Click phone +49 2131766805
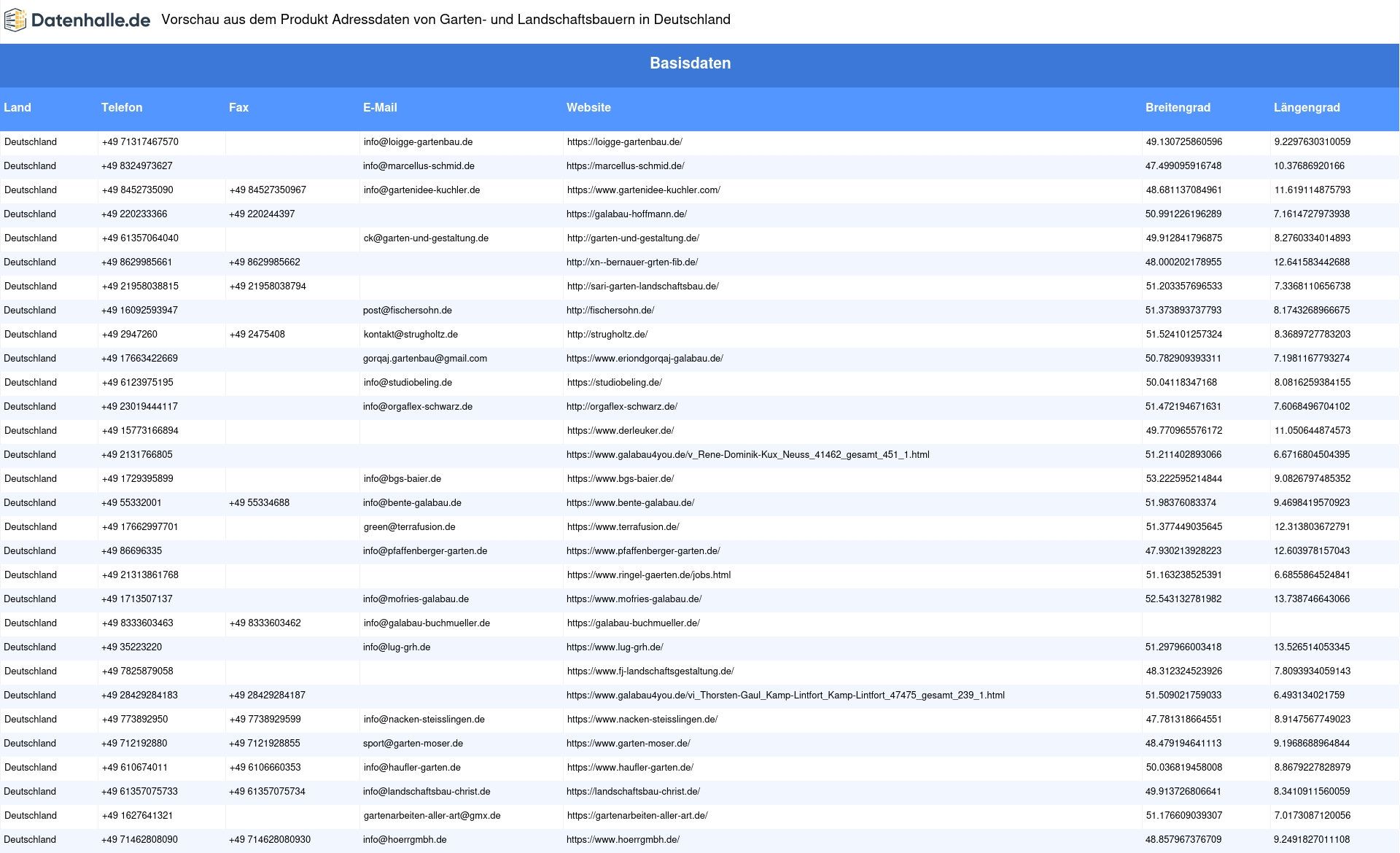1400x853 pixels. pos(137,455)
